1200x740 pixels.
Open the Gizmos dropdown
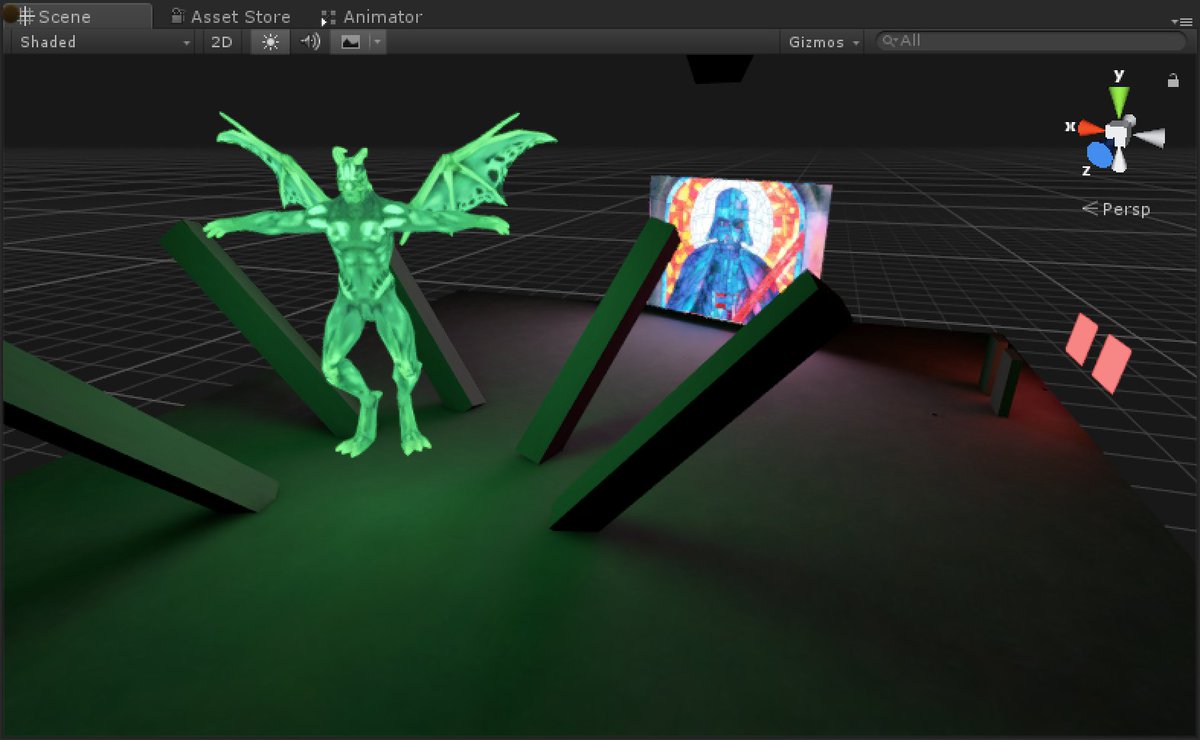click(x=823, y=42)
